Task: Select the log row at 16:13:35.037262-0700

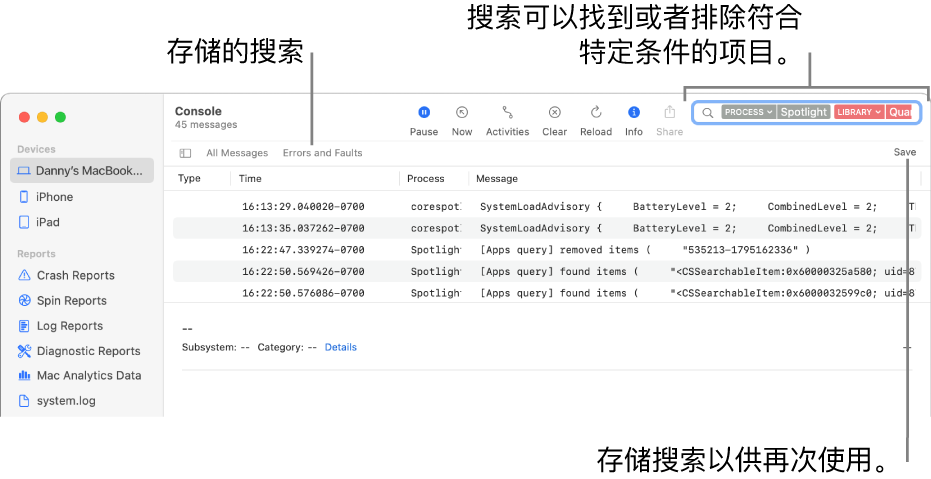Action: [x=546, y=228]
